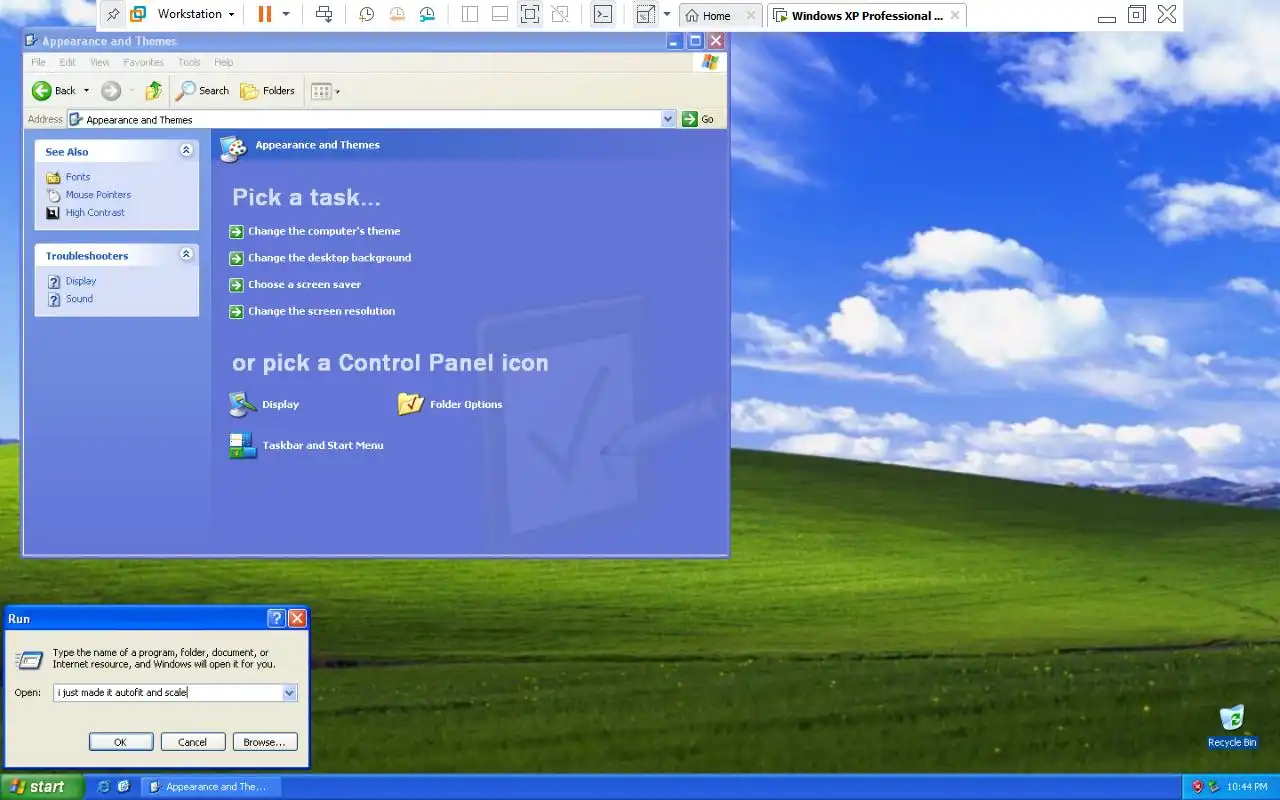The image size is (1280, 800).
Task: Pin the VMware fullscreen toolbar
Action: coord(112,14)
